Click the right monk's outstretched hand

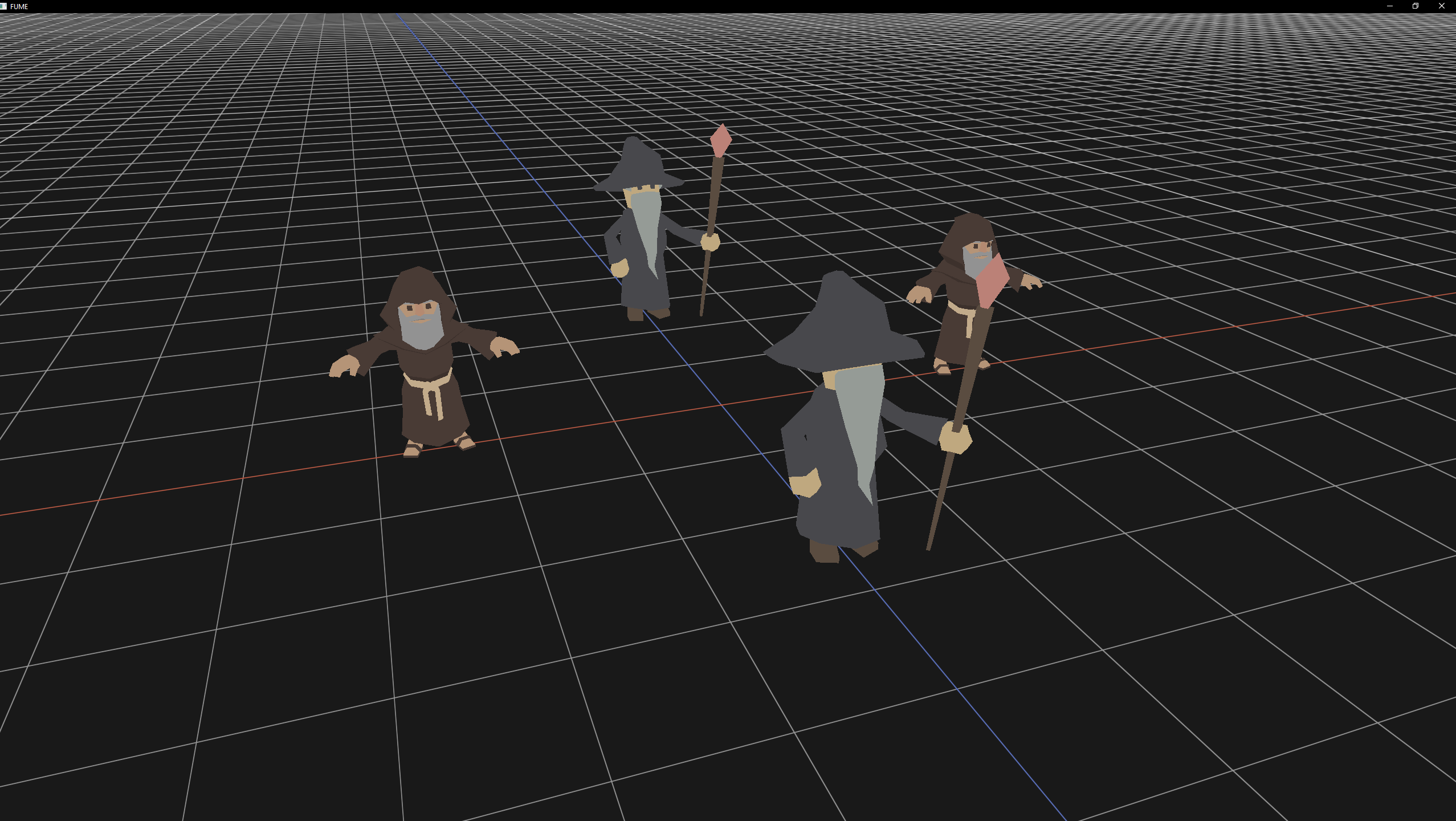point(919,295)
